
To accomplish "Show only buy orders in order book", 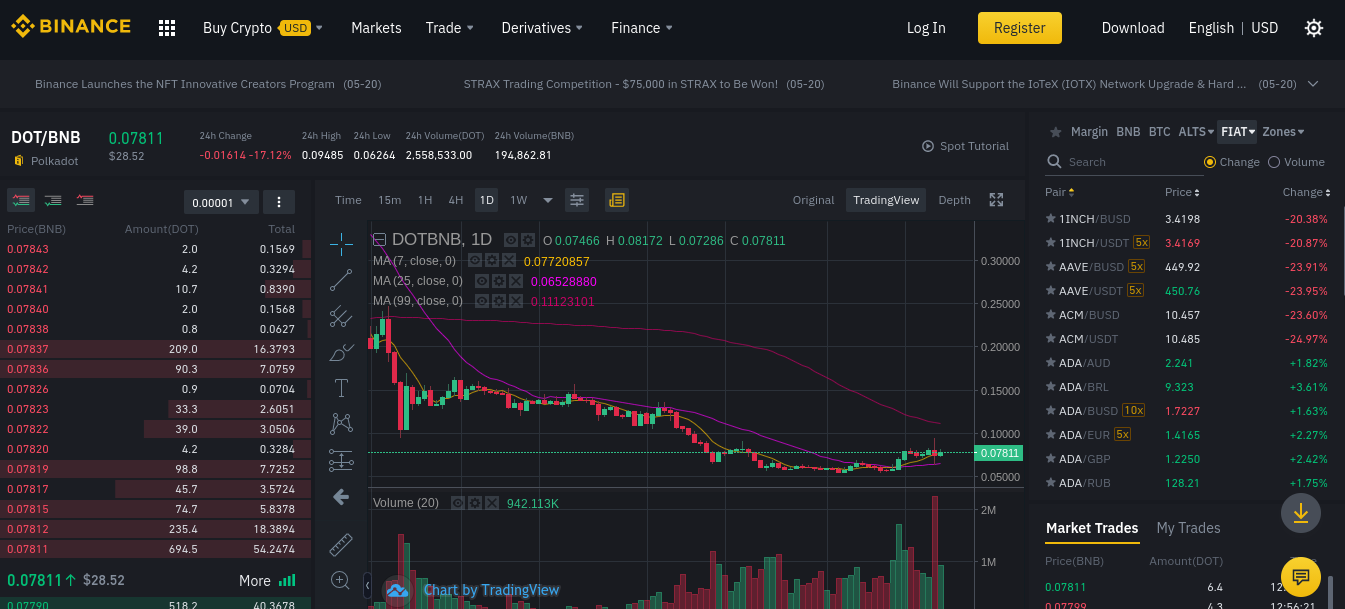I will 53,201.
